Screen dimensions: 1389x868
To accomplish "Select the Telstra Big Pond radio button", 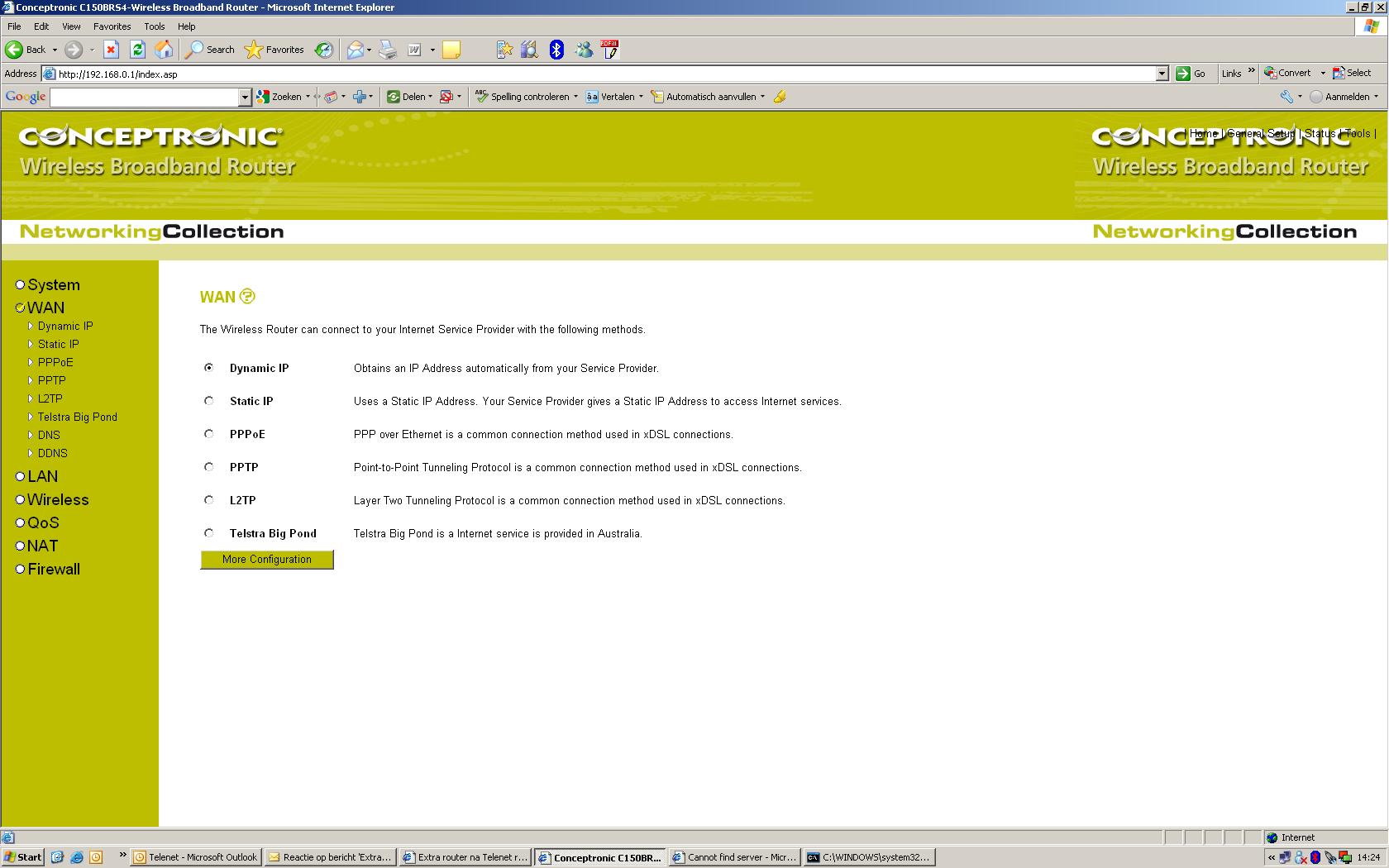I will [209, 533].
